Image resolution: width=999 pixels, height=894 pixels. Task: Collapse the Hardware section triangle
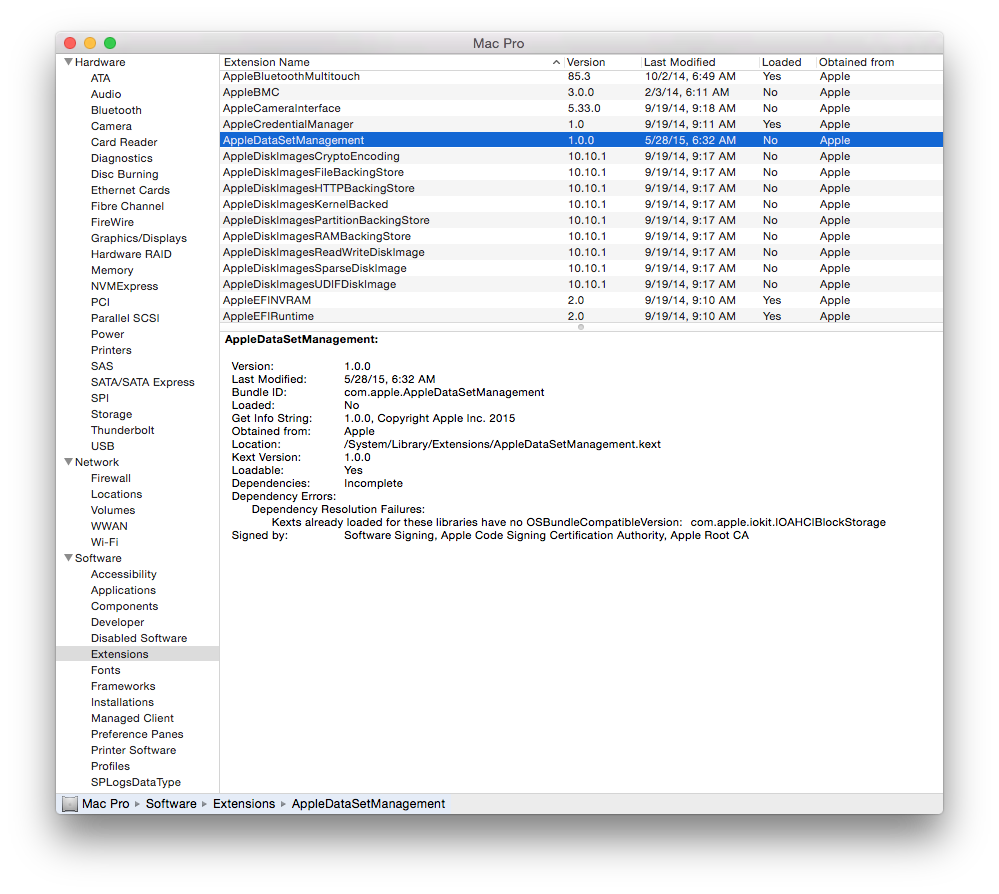pos(68,62)
